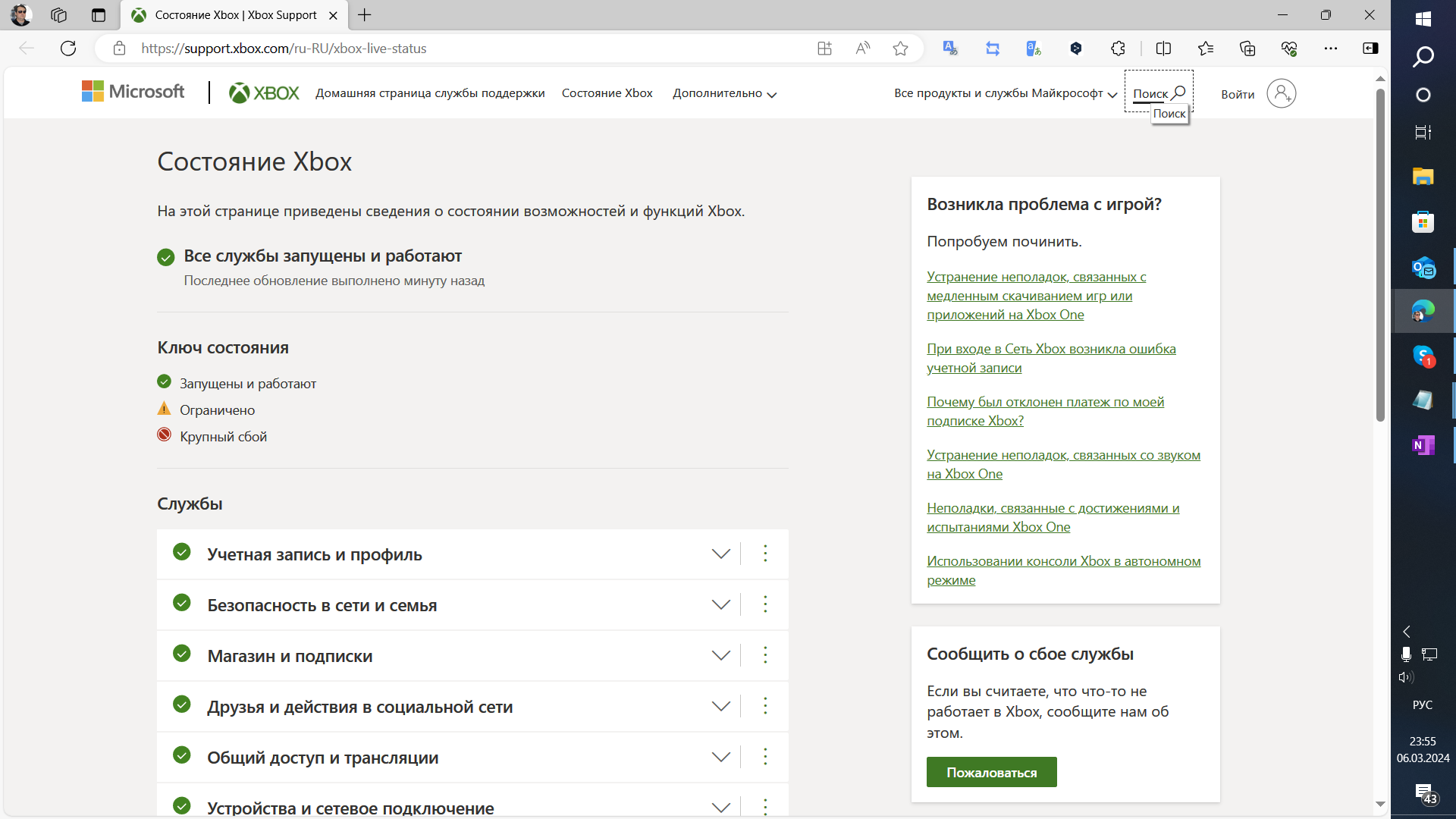Open link Использовании консоли в автономном режиме
1456x819 pixels.
(1063, 570)
